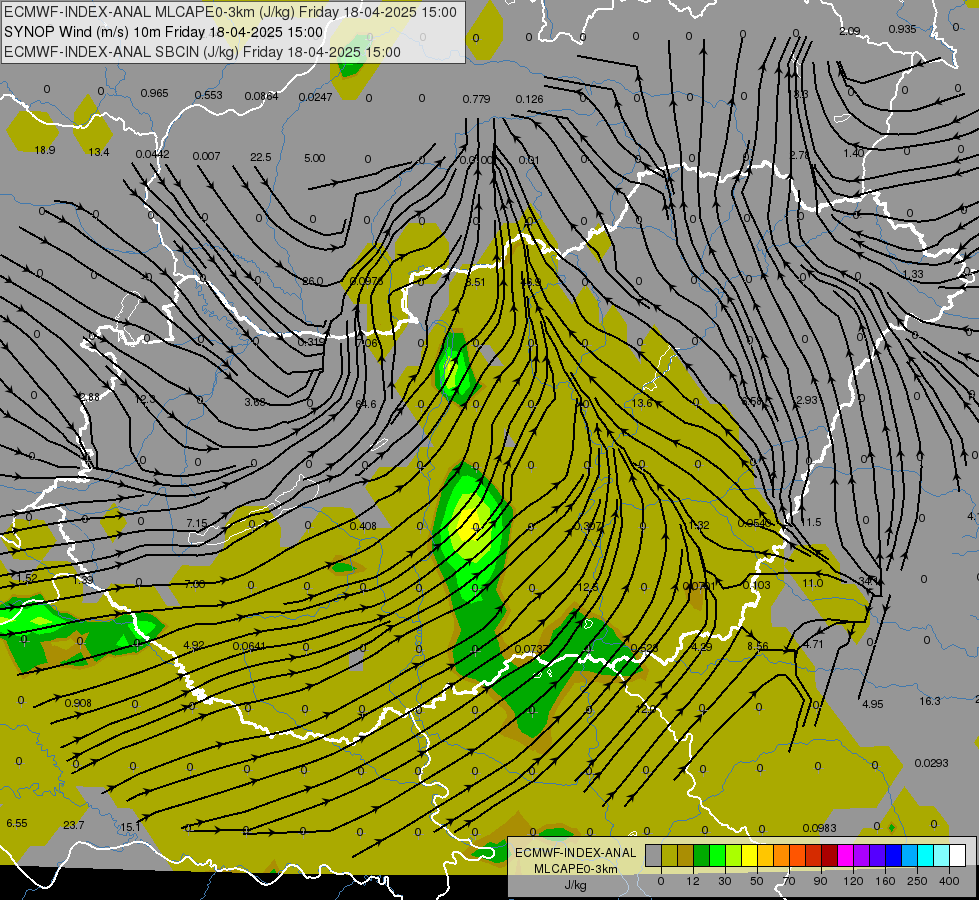Viewport: 979px width, 900px height.
Task: Click the map value '26.0'
Action: [x=313, y=281]
